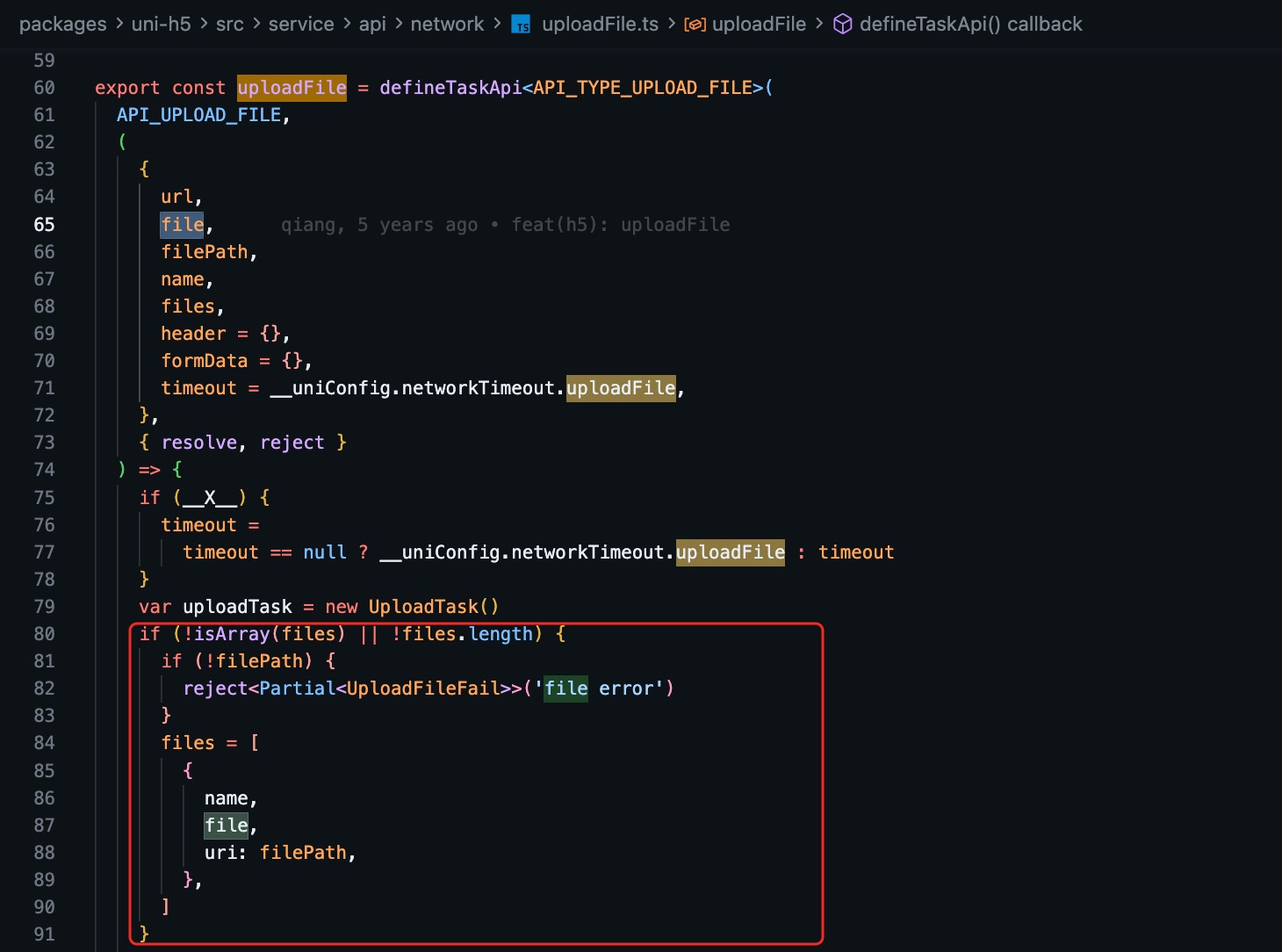Click the formData parameter on line 70

[204, 361]
